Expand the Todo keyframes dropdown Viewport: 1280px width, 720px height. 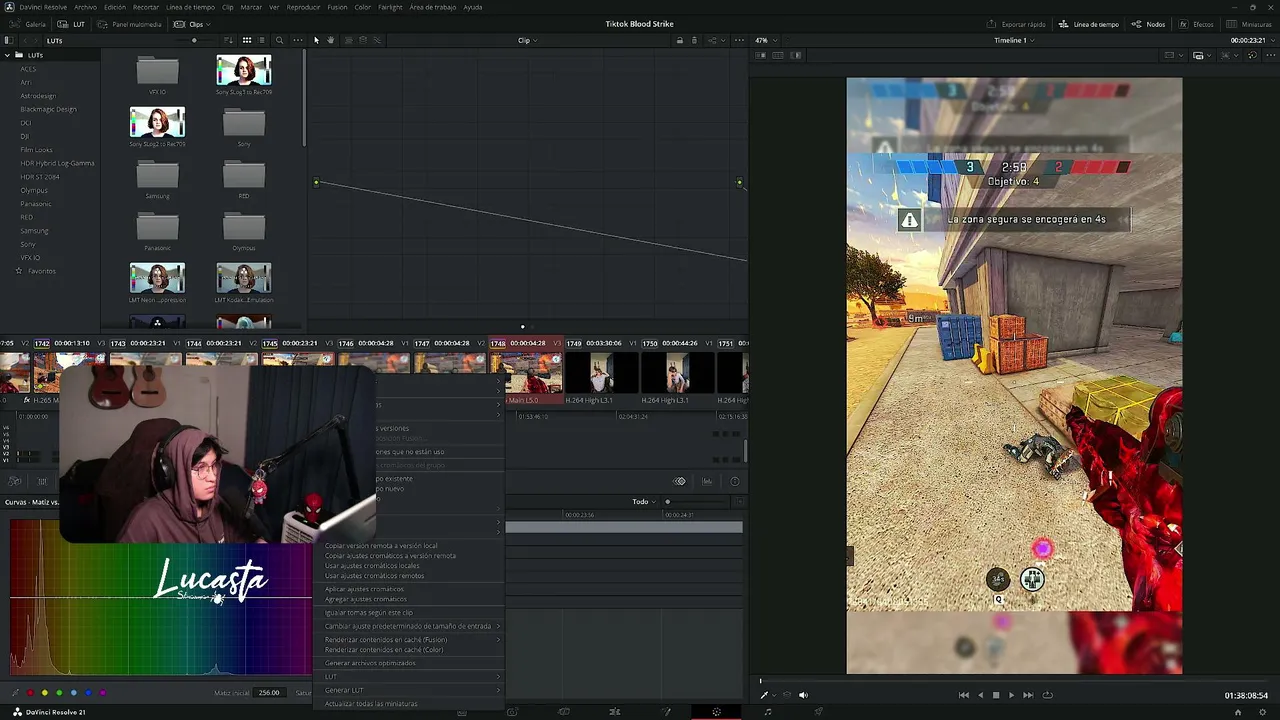coord(644,502)
